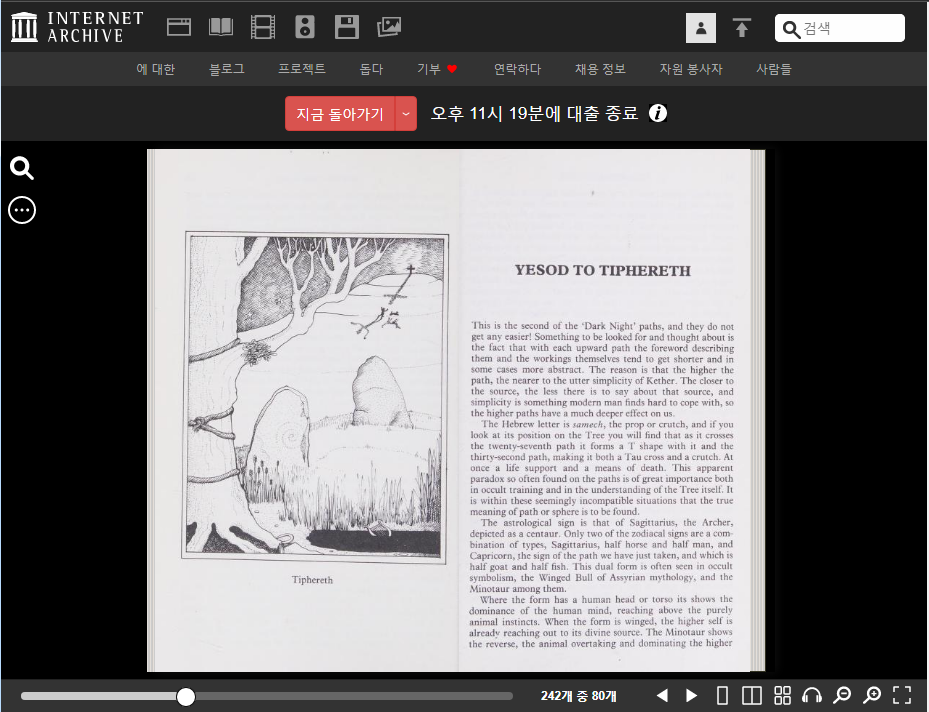Switch to one-page view
929x712 pixels.
(722, 695)
